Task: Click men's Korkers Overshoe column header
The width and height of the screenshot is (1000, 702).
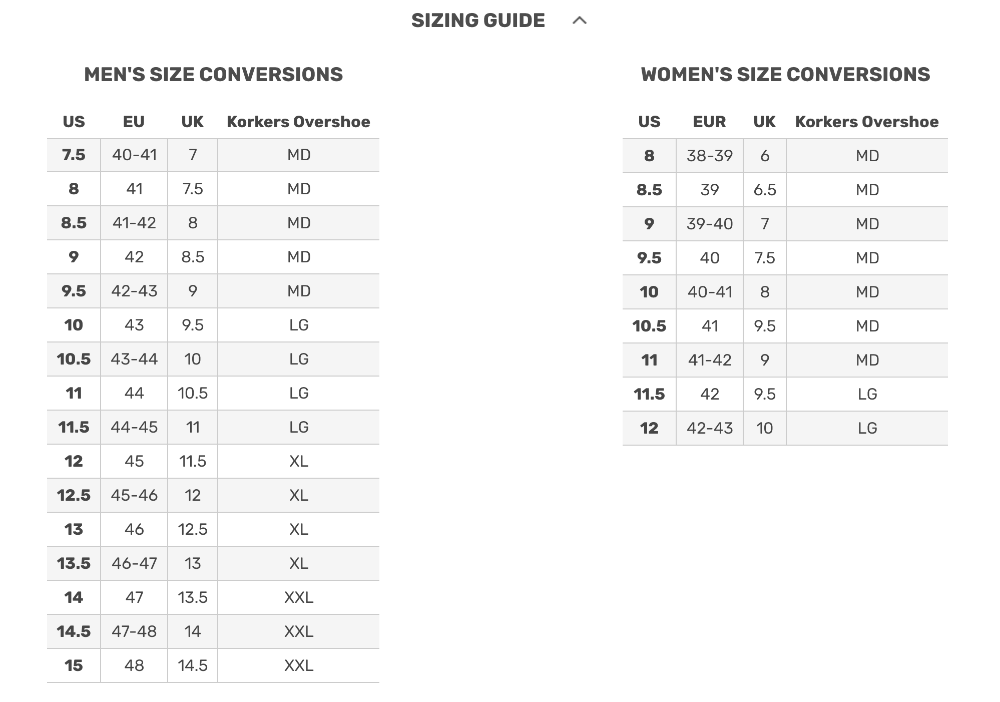Action: click(x=298, y=122)
